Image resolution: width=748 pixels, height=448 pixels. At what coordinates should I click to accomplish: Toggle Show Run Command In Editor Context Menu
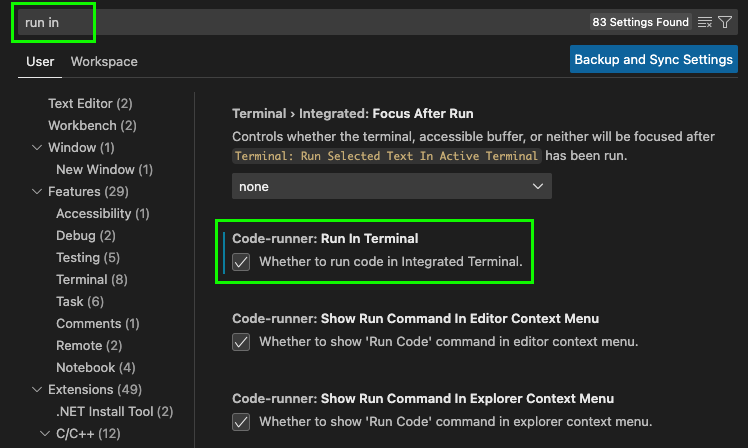coord(241,342)
